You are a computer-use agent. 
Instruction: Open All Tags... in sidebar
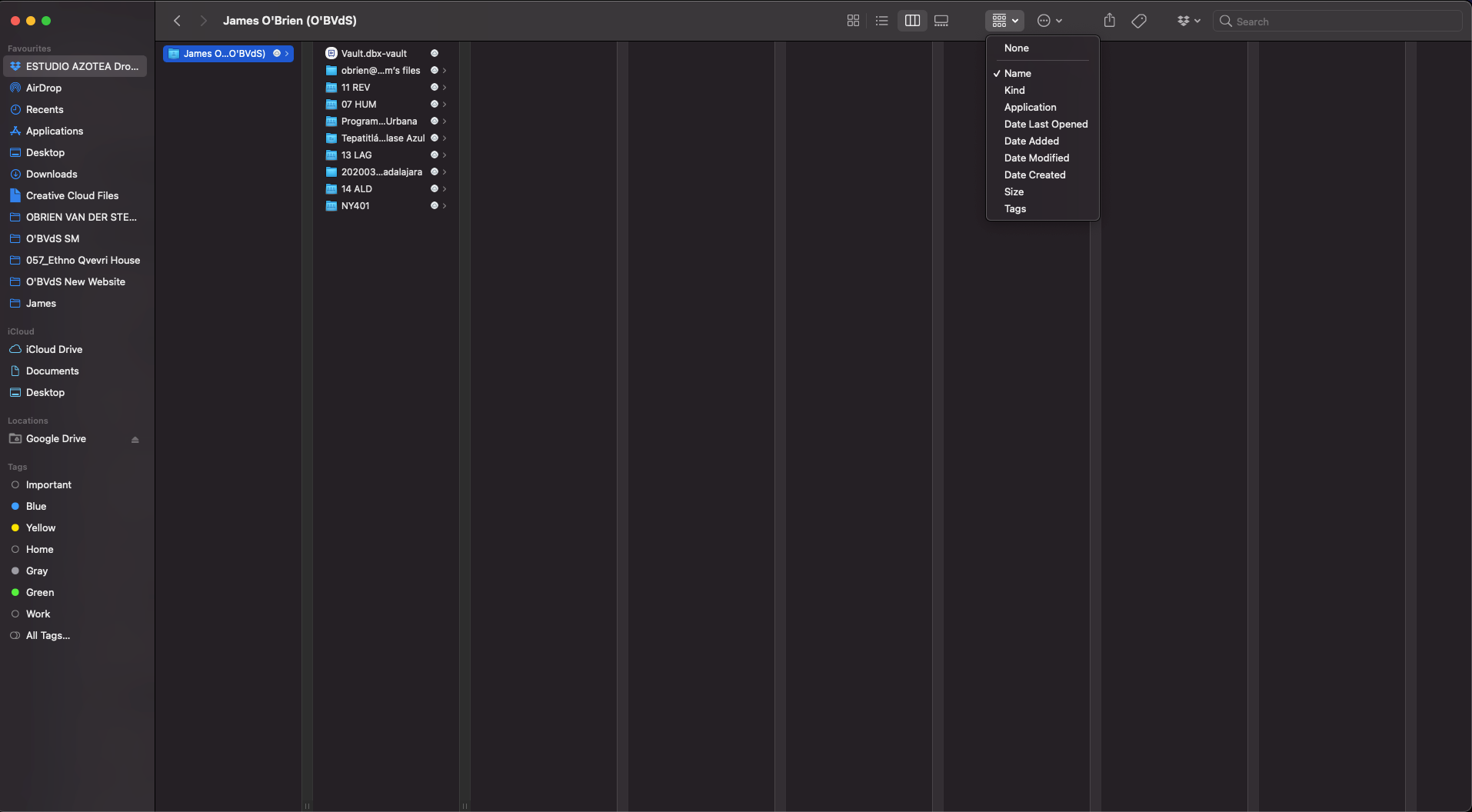click(x=48, y=636)
